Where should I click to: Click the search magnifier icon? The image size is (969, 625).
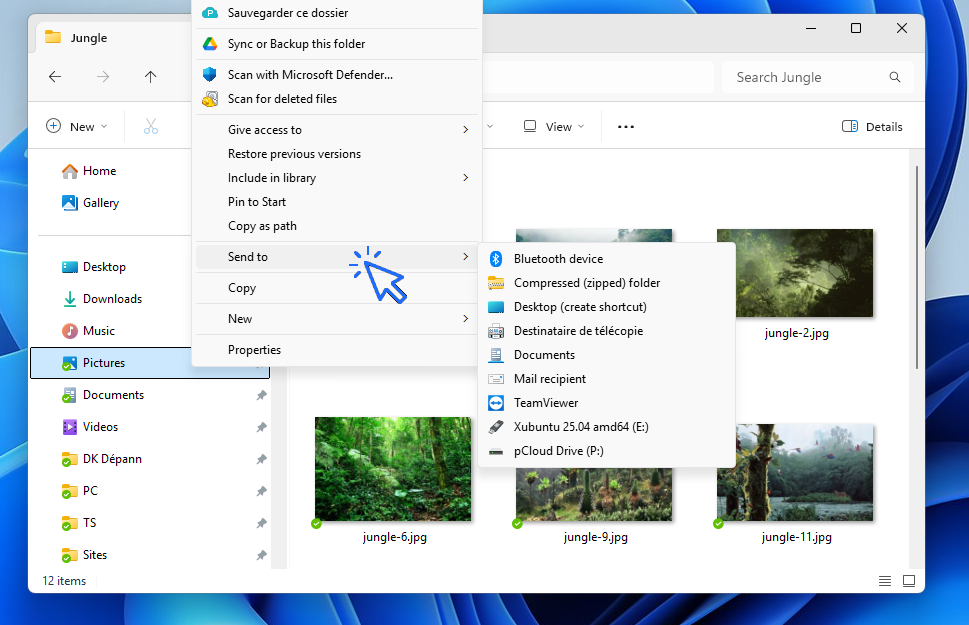point(894,77)
